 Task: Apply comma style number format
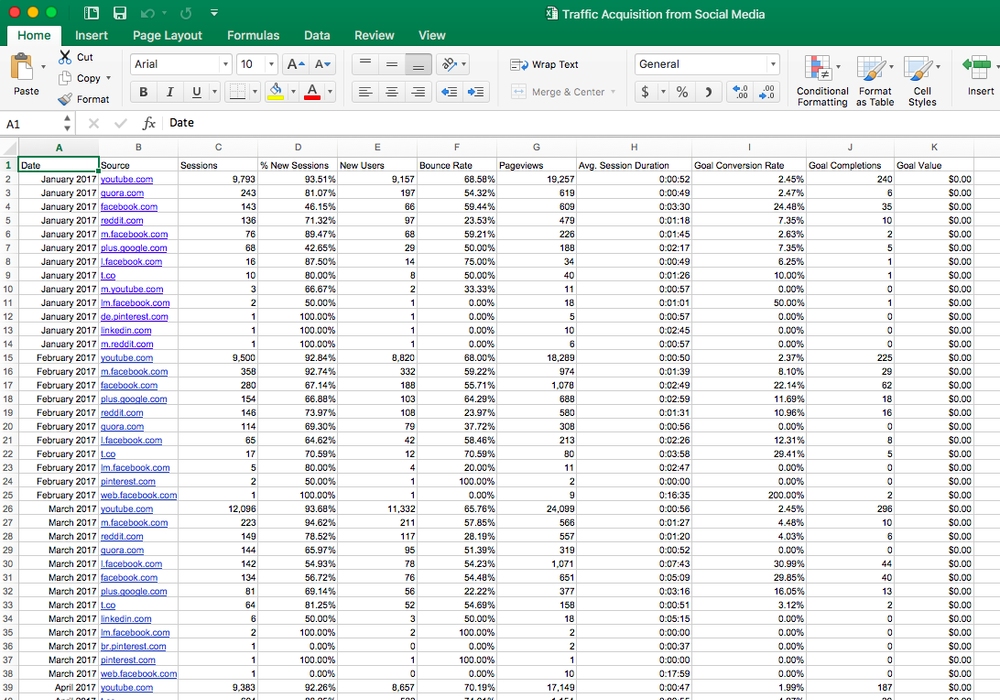coord(708,92)
